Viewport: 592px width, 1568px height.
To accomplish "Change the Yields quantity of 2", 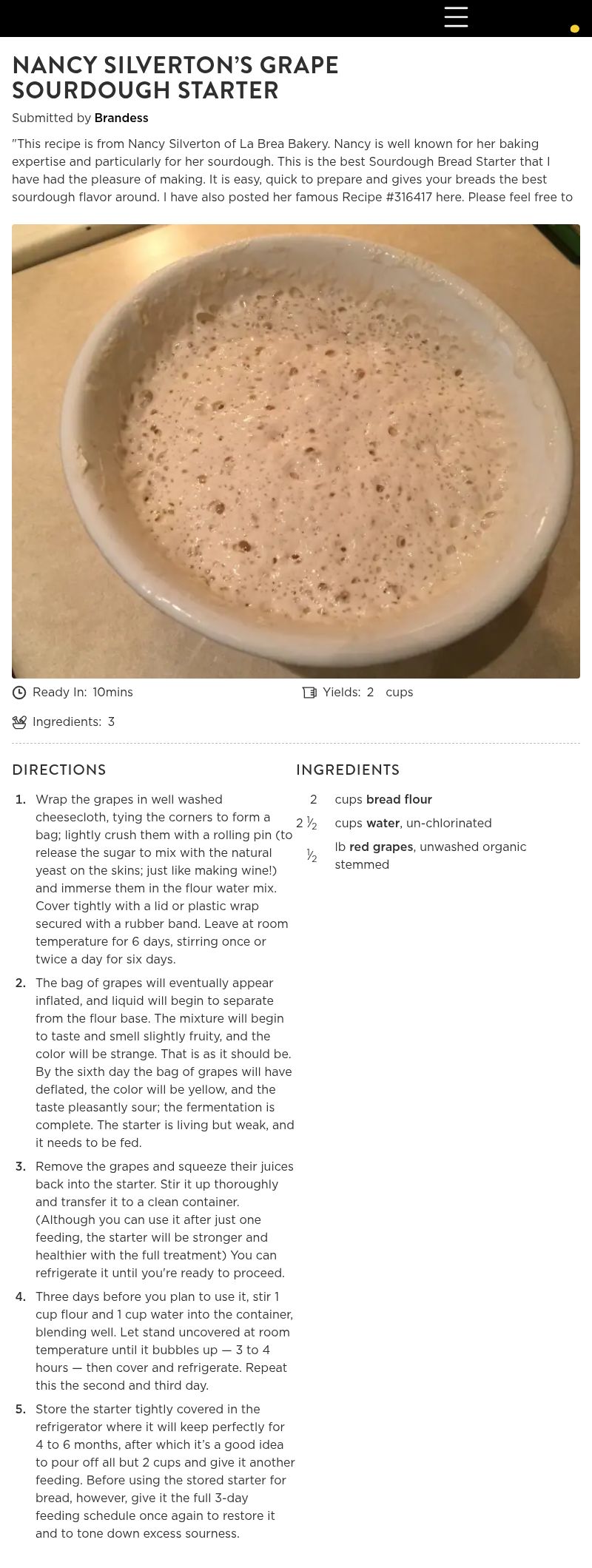I will pos(370,693).
